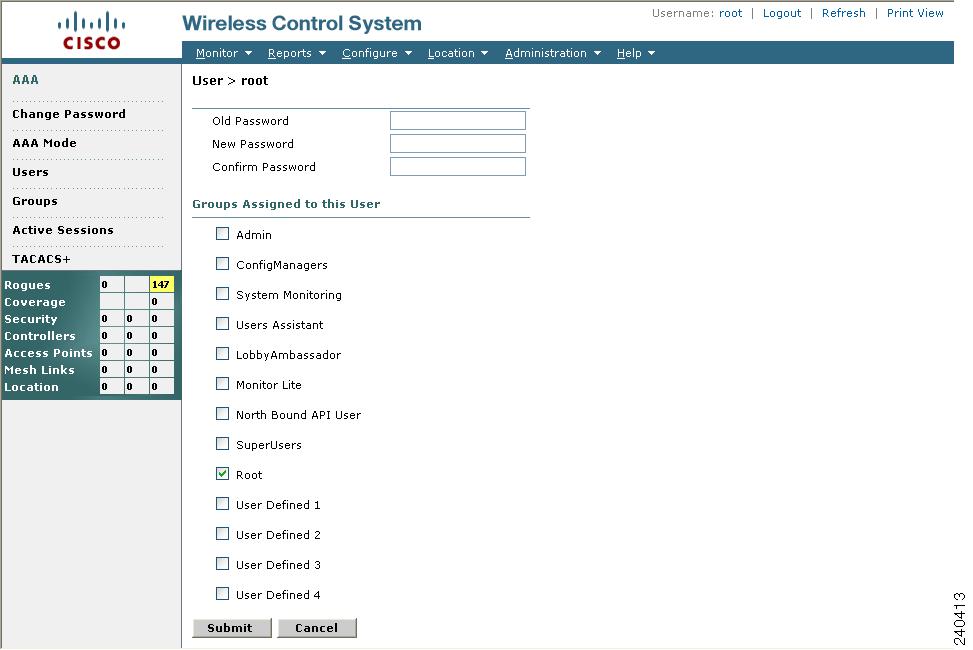Click the yellow 147 Rogues alarm count
This screenshot has width=973, height=650.
(x=161, y=284)
